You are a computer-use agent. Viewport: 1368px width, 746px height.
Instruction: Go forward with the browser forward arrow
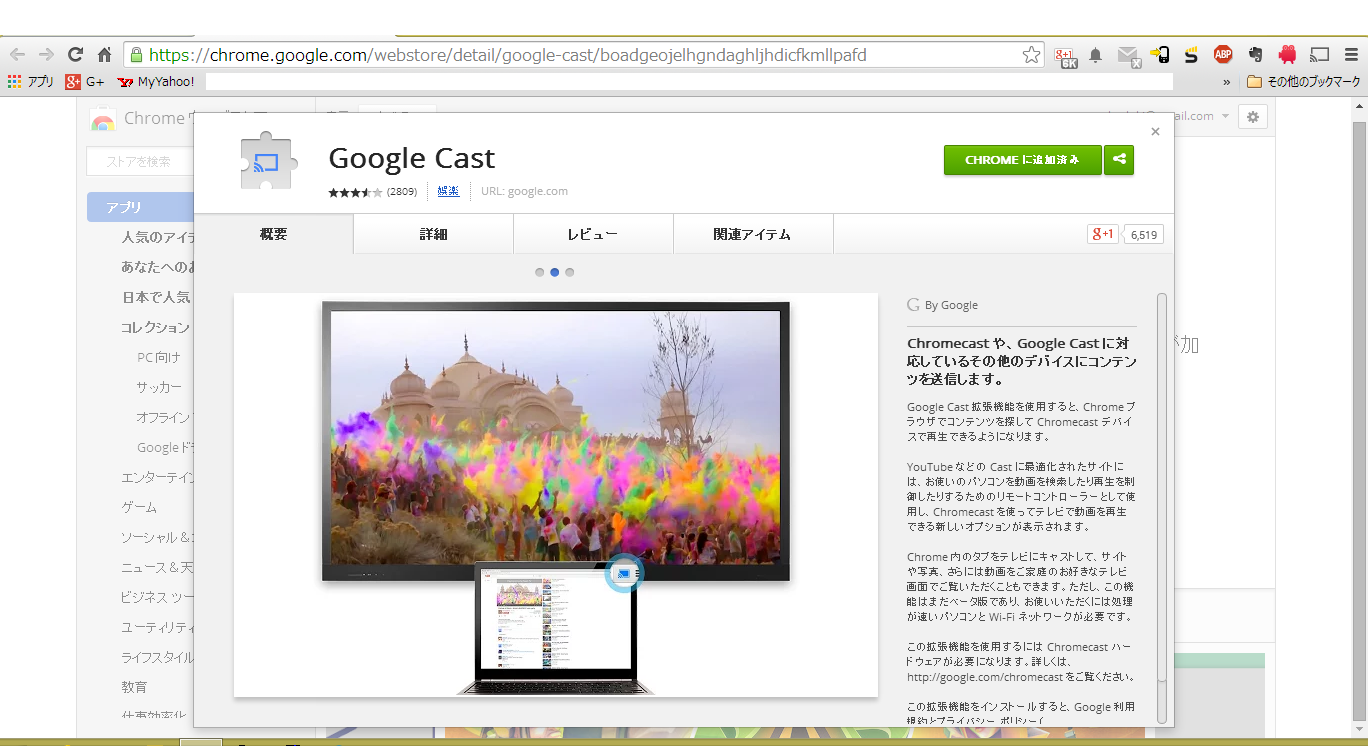[x=46, y=55]
